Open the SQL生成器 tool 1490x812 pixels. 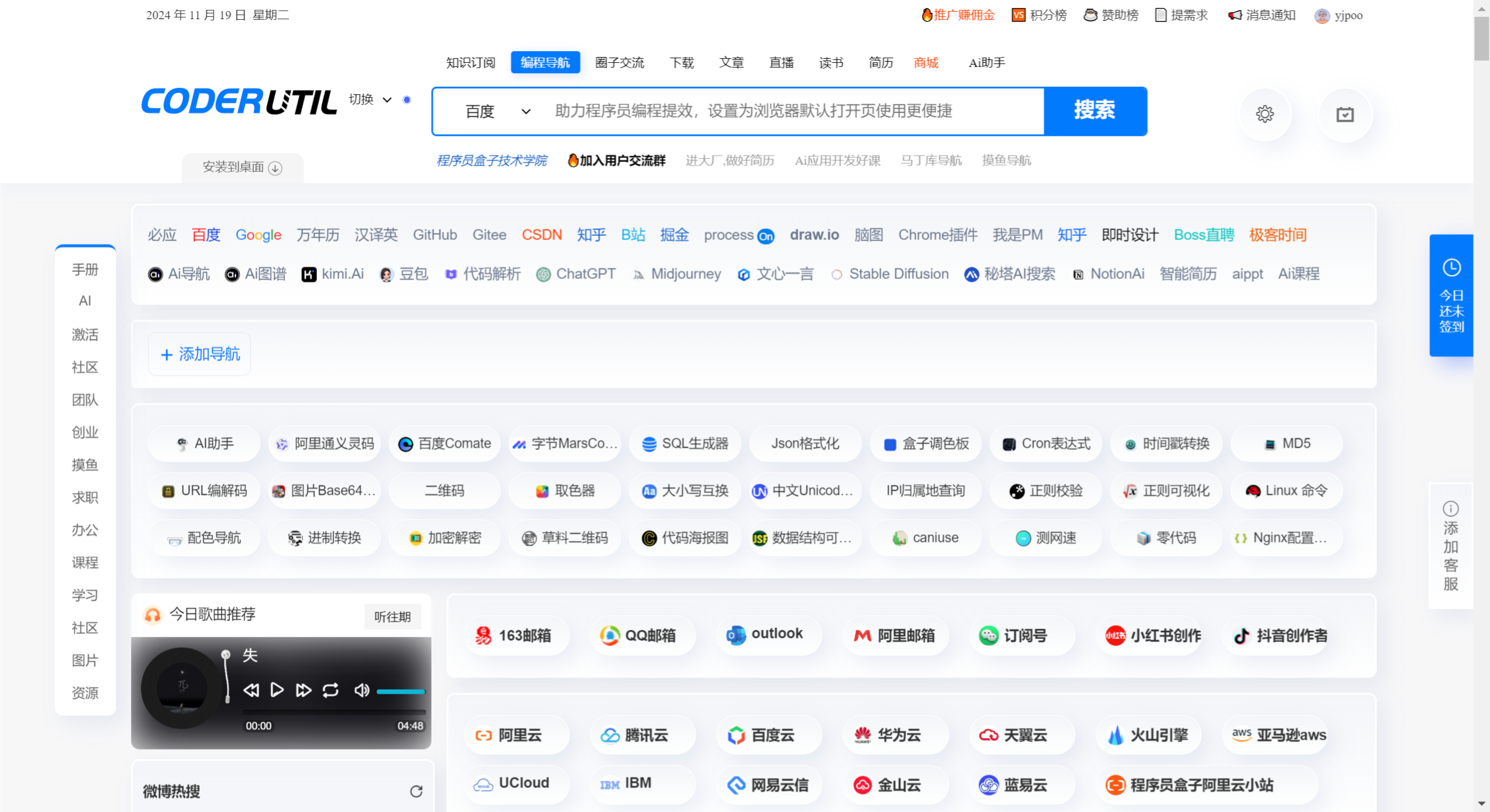pyautogui.click(x=684, y=443)
